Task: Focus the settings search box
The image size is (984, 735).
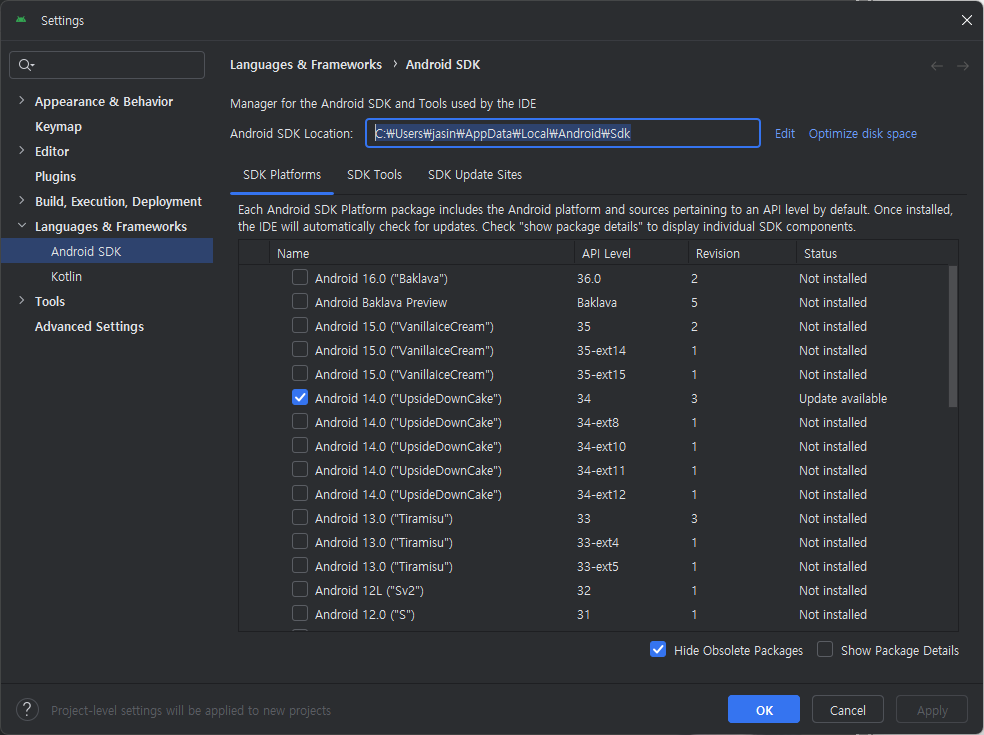Action: (x=107, y=65)
